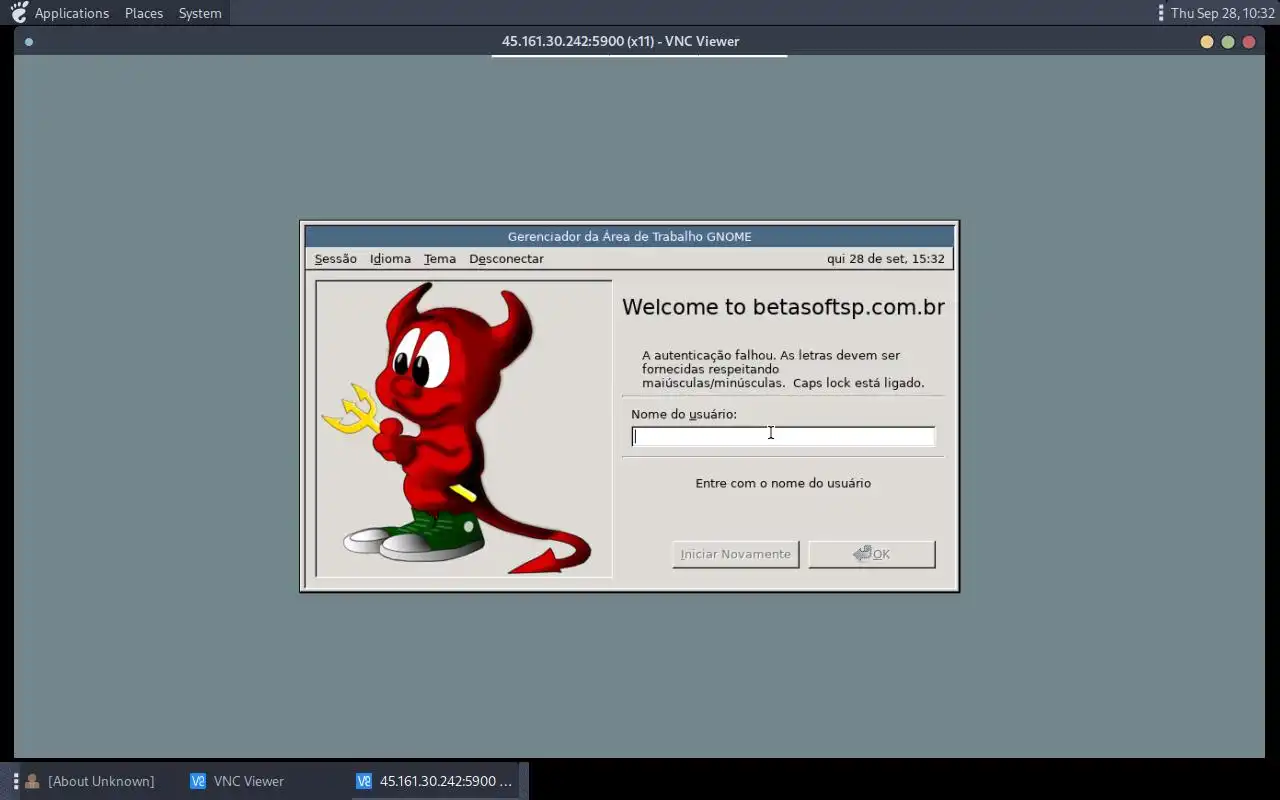Open the Applications menu in top panel

point(72,13)
